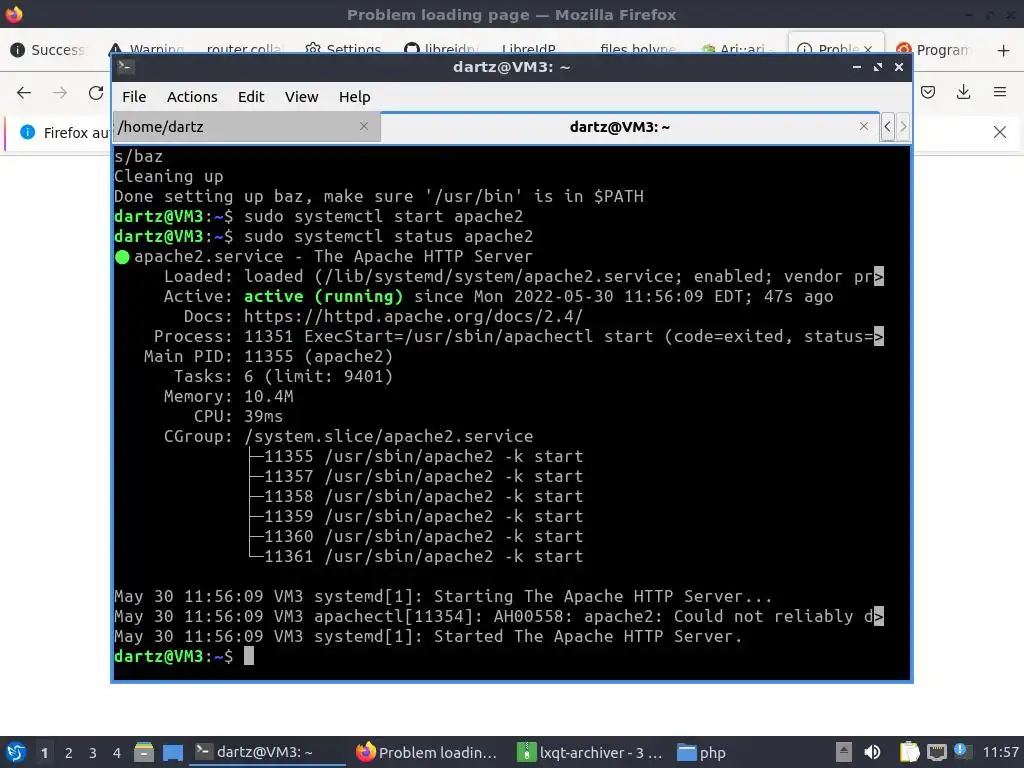This screenshot has height=768, width=1024.
Task: Switch to virtual desktop 4
Action: [x=117, y=753]
